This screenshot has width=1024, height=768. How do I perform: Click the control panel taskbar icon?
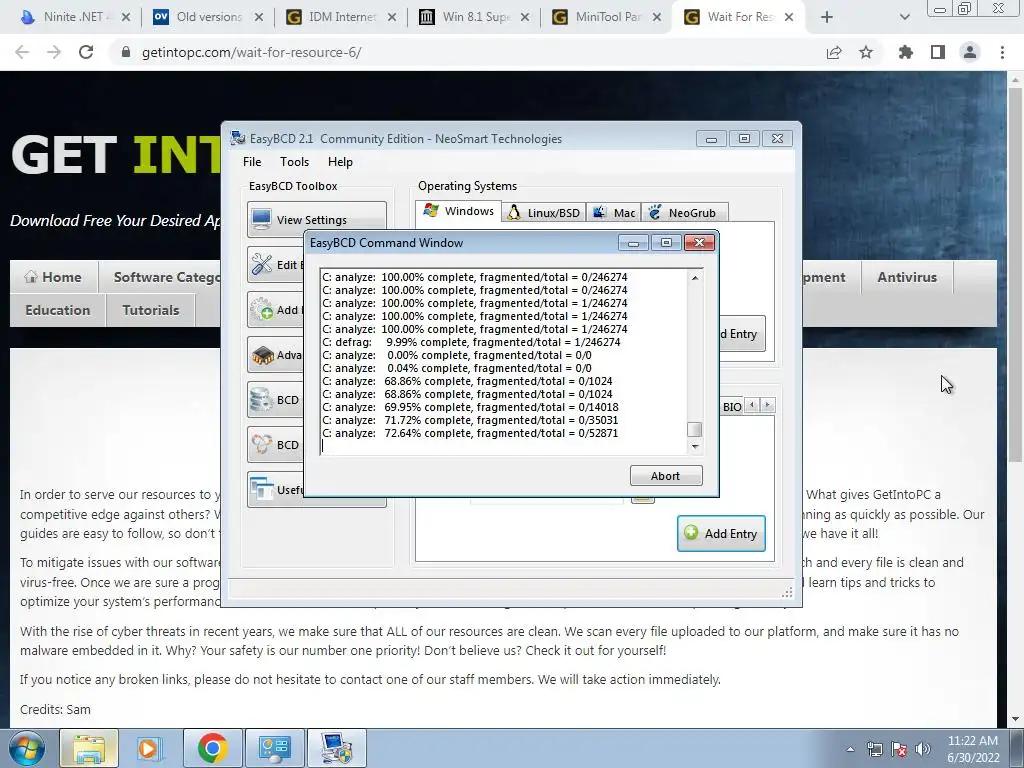tap(274, 748)
